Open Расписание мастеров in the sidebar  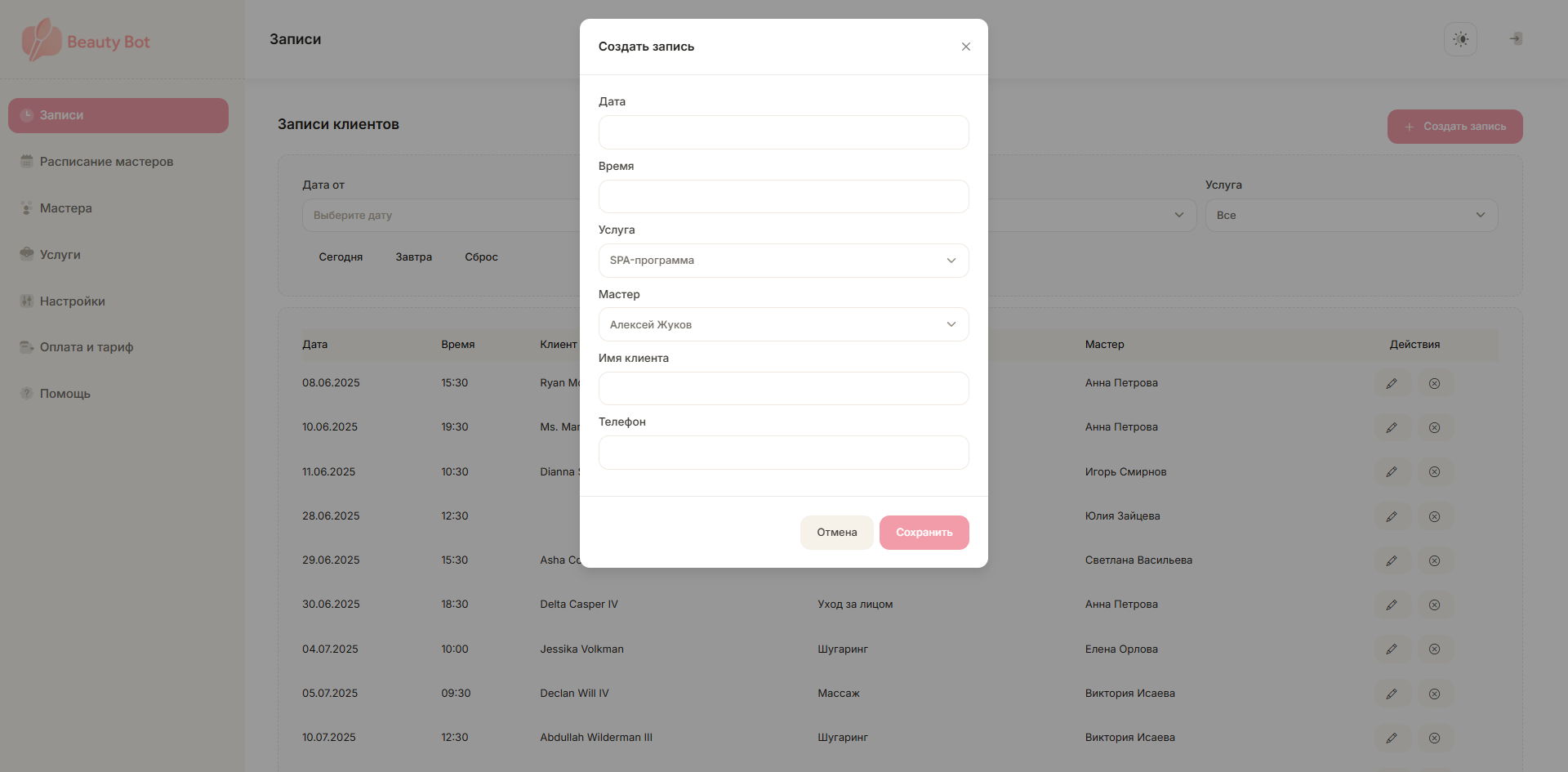click(106, 162)
